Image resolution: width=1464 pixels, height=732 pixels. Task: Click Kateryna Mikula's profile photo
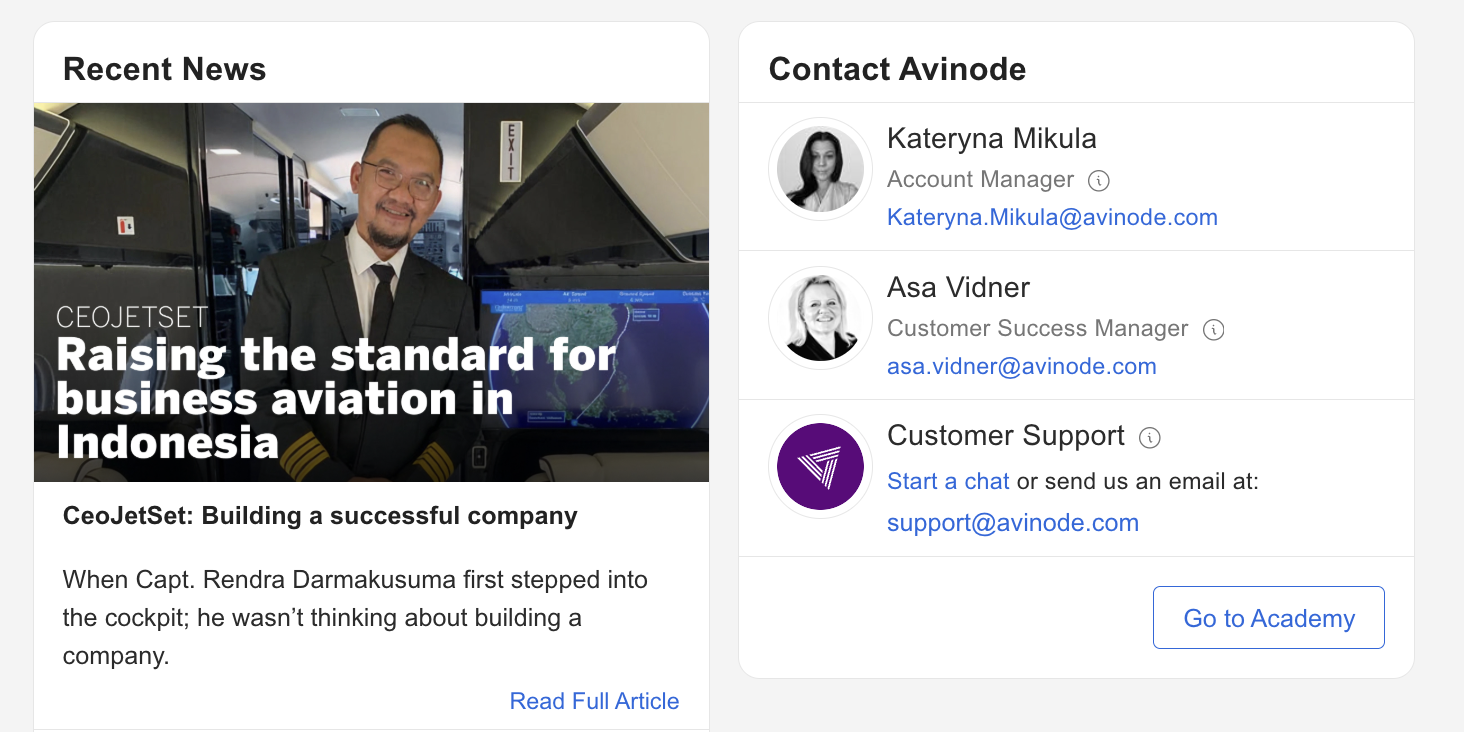pos(820,169)
